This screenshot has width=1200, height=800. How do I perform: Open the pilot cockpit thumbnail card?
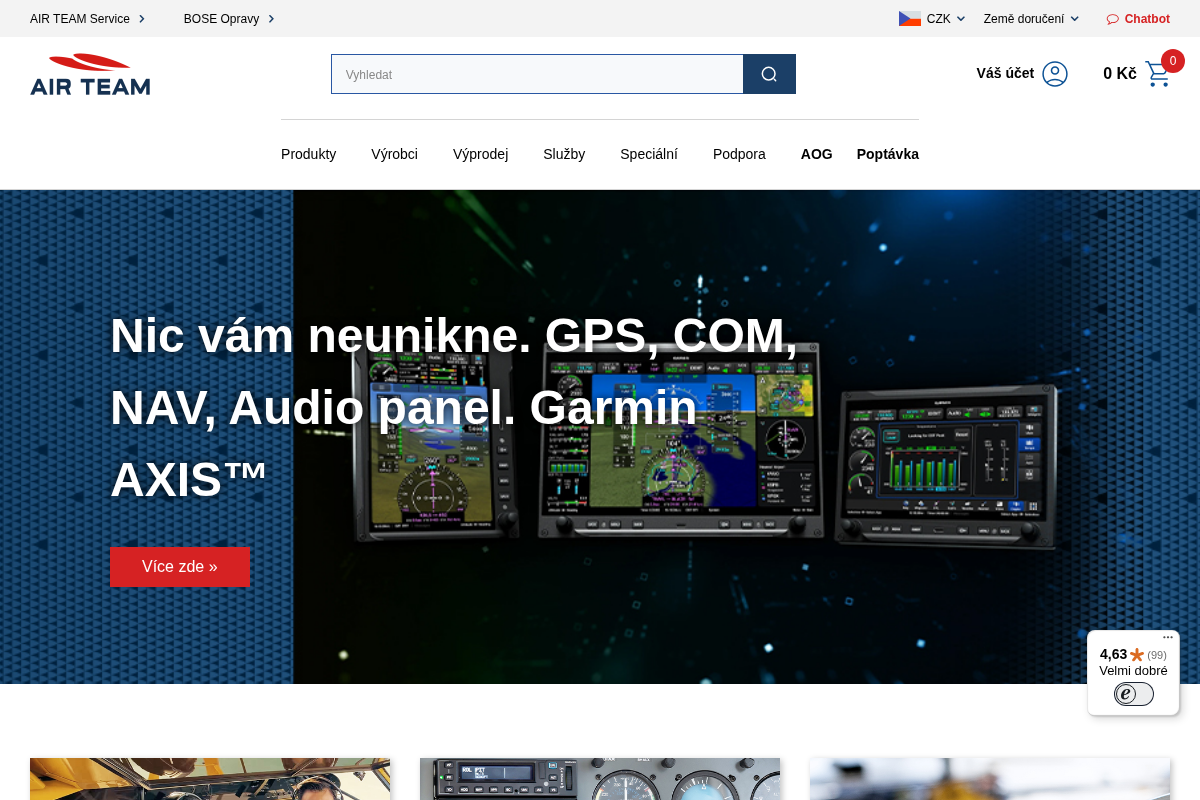click(x=210, y=779)
